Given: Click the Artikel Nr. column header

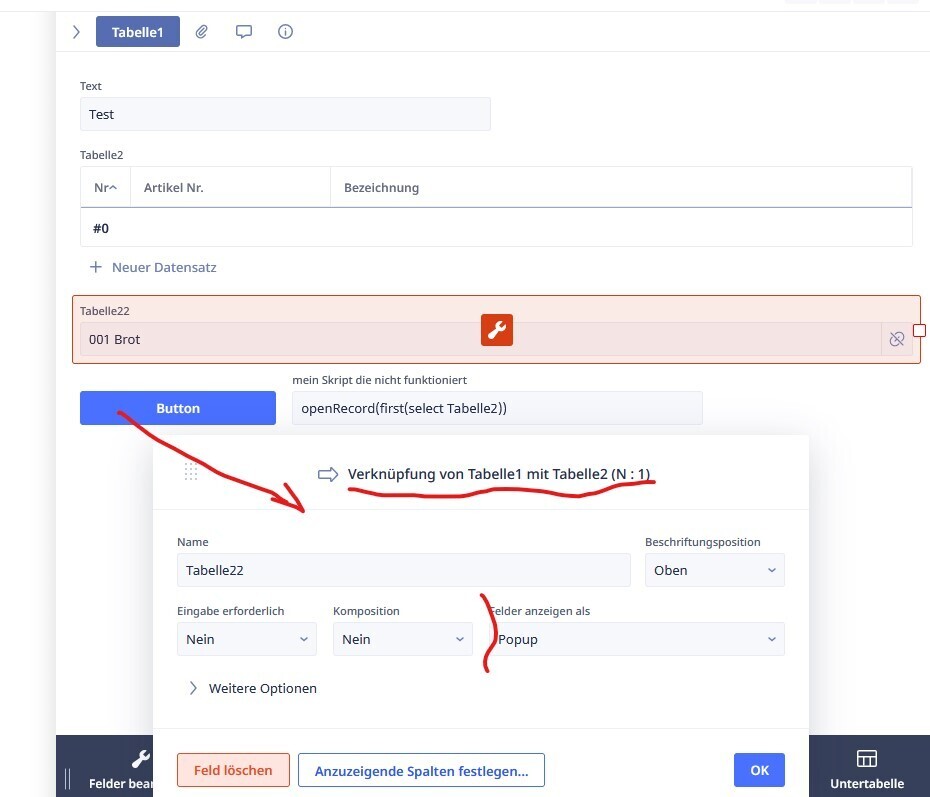Looking at the screenshot, I should pyautogui.click(x=230, y=188).
